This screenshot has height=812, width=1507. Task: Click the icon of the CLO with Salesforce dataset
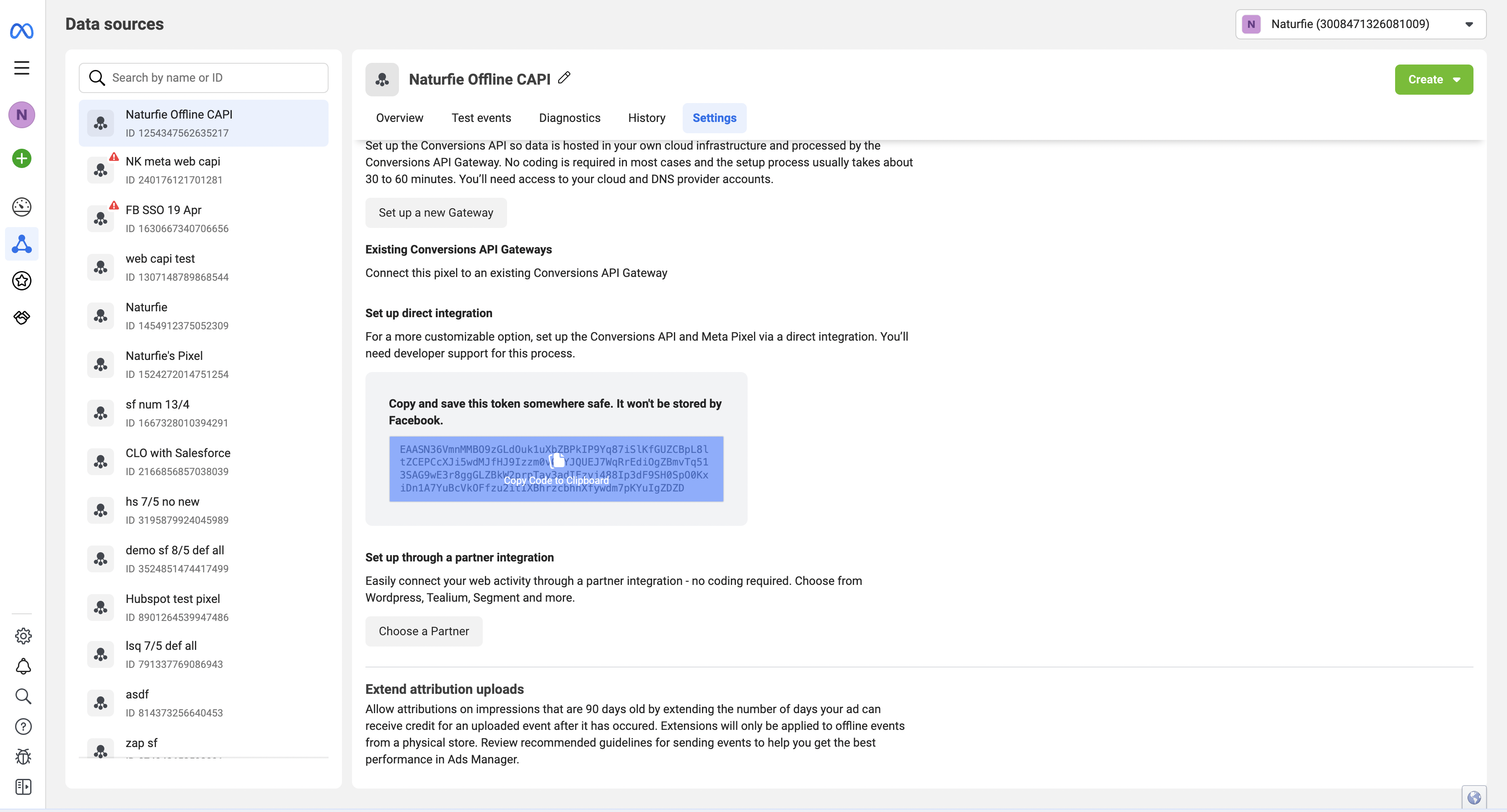(101, 462)
